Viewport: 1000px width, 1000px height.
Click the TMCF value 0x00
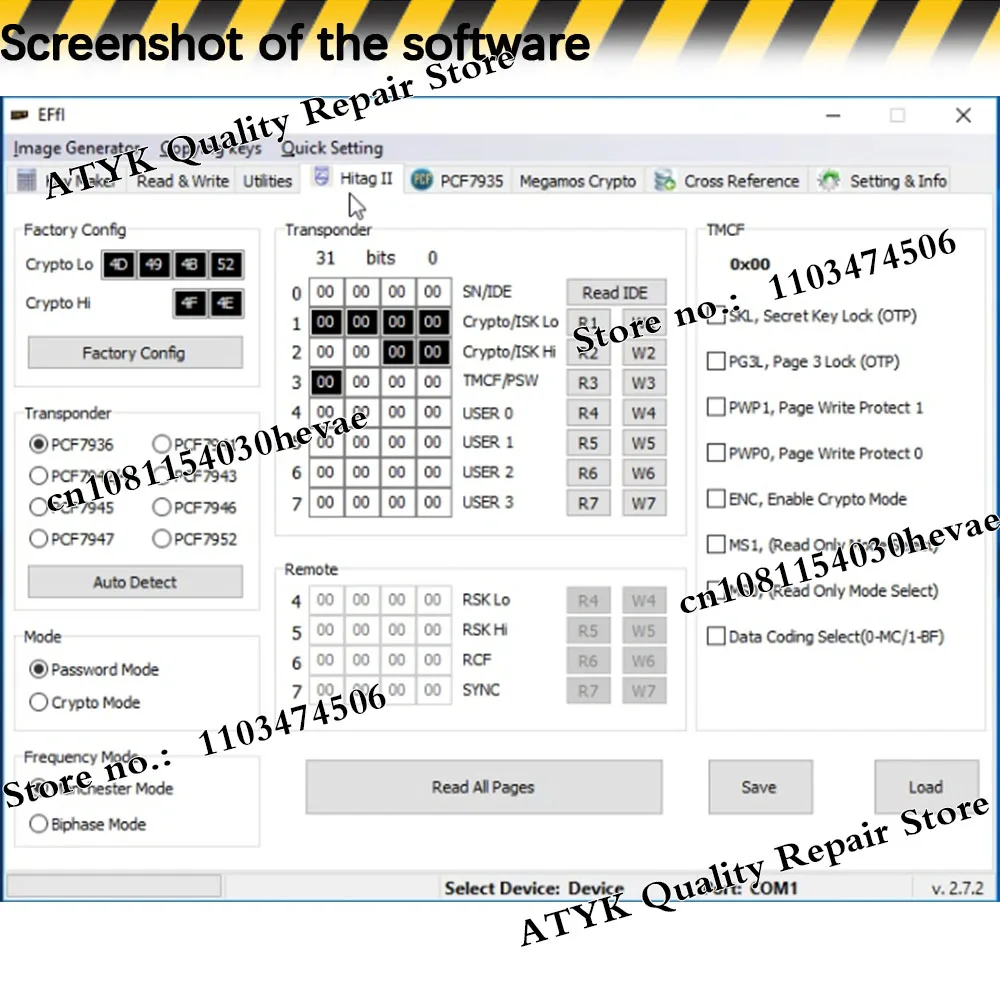(x=750, y=264)
